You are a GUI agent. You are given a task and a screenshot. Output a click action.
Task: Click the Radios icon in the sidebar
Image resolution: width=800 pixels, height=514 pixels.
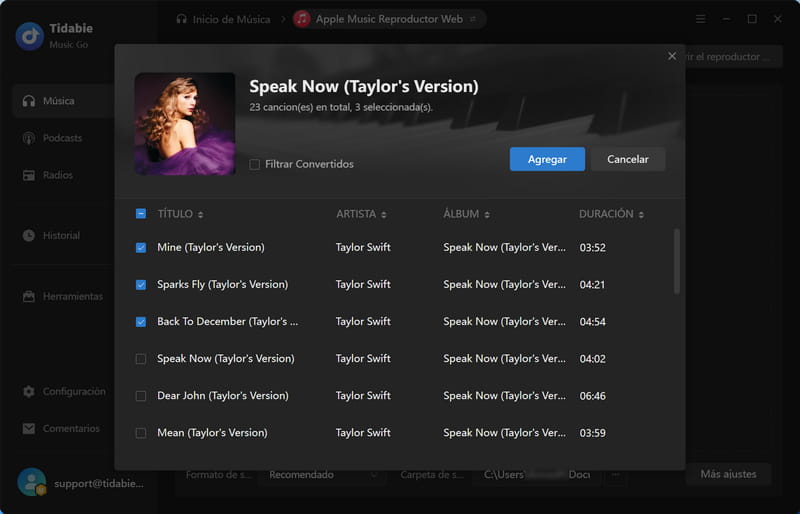tap(29, 176)
